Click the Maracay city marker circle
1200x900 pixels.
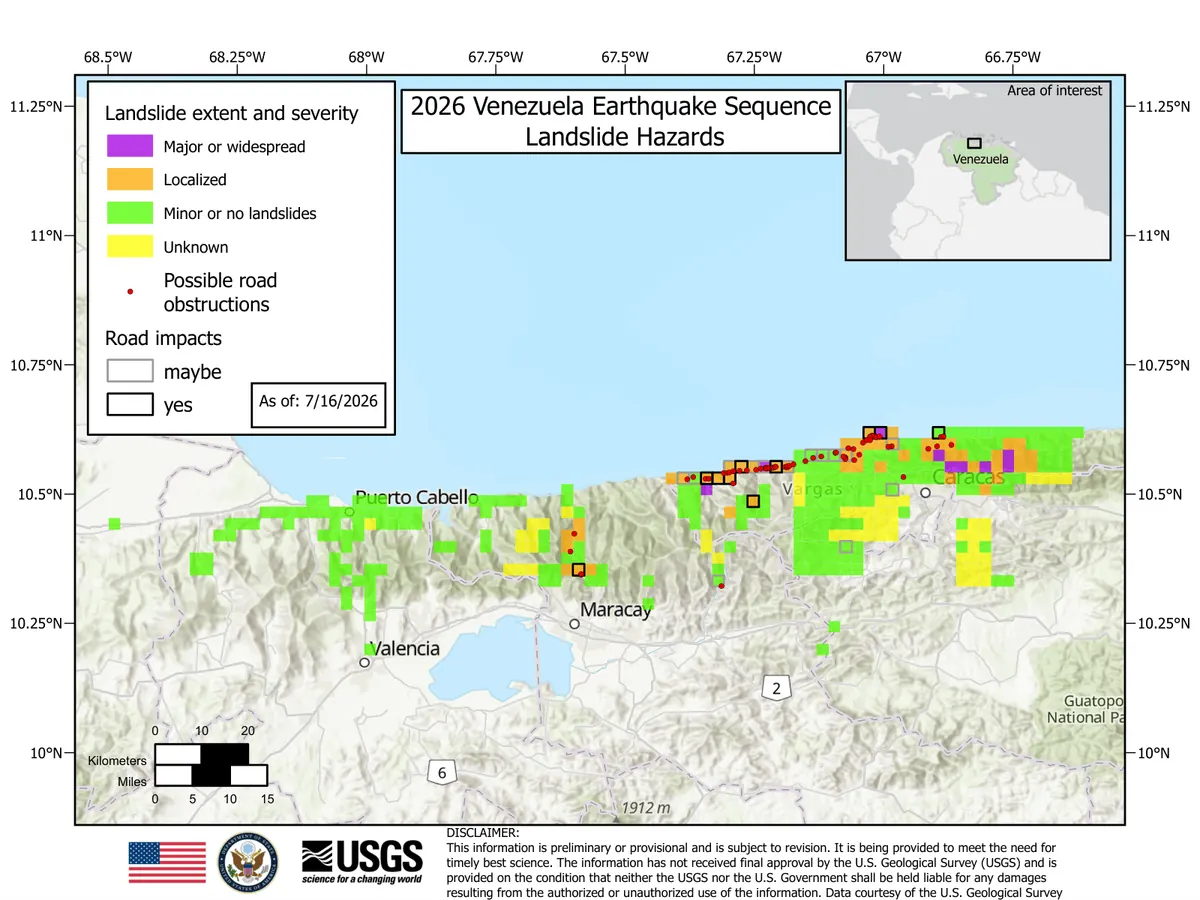(x=574, y=624)
